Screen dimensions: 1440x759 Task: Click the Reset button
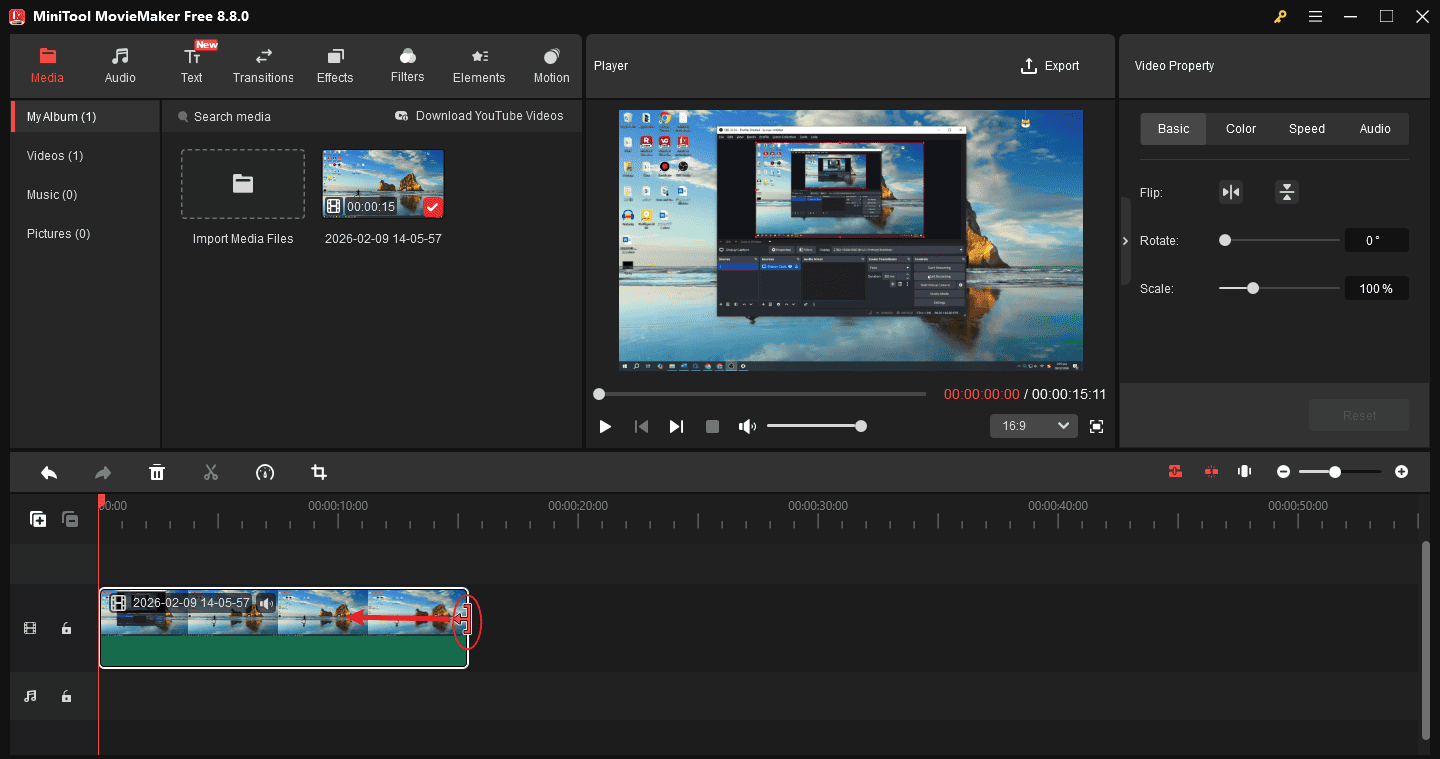click(x=1359, y=415)
